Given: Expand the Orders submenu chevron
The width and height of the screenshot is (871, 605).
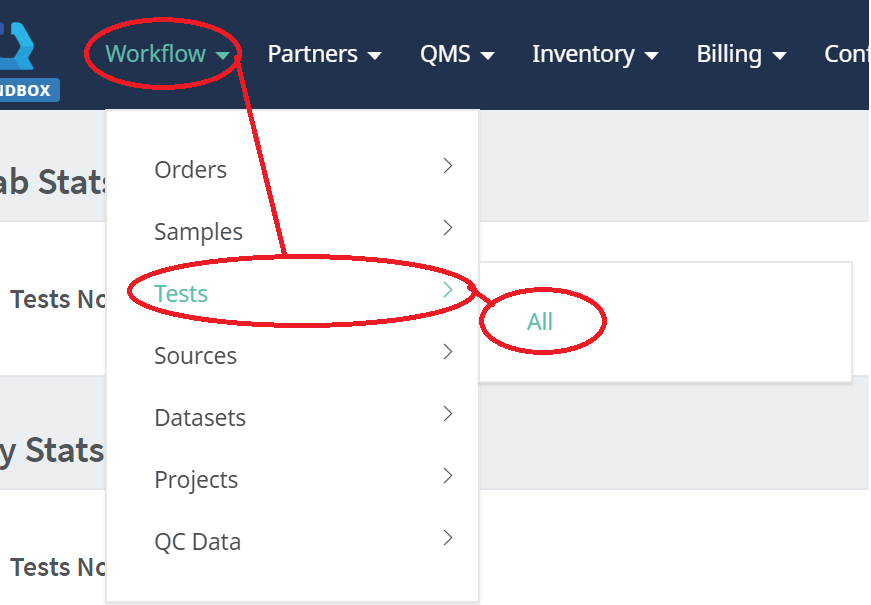Looking at the screenshot, I should coord(448,166).
